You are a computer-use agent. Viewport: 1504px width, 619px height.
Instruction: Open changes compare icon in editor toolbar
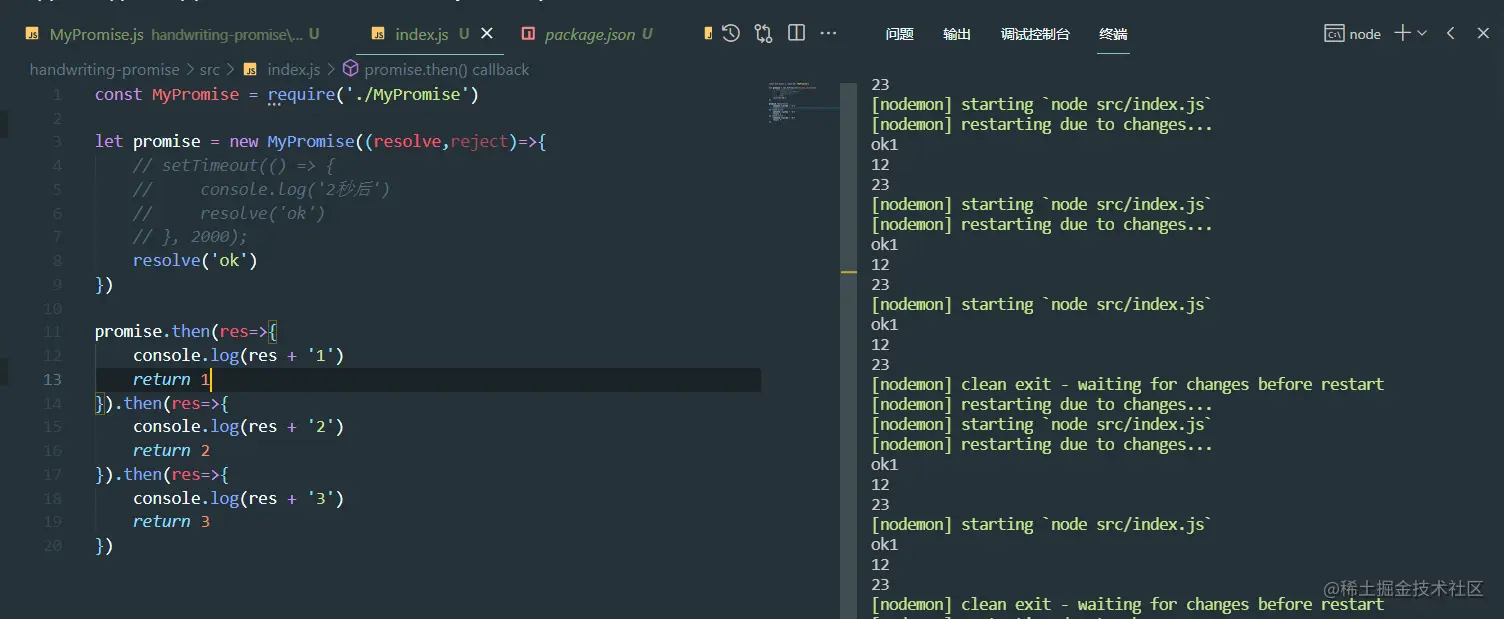764,34
